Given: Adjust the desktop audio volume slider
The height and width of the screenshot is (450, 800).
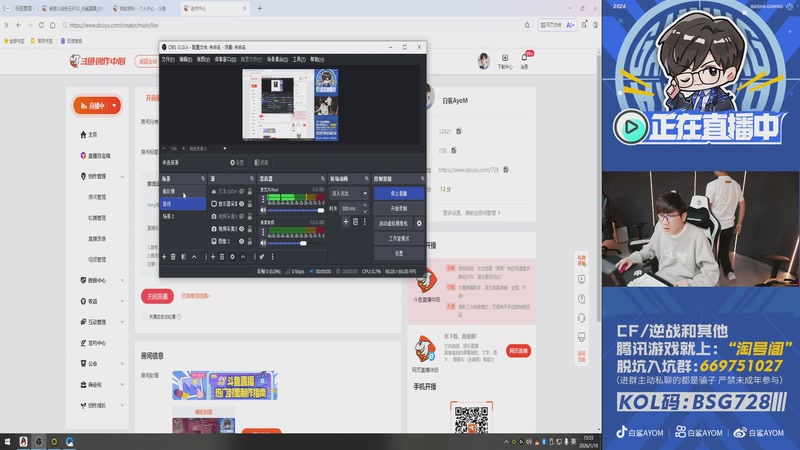Looking at the screenshot, I should click(296, 243).
